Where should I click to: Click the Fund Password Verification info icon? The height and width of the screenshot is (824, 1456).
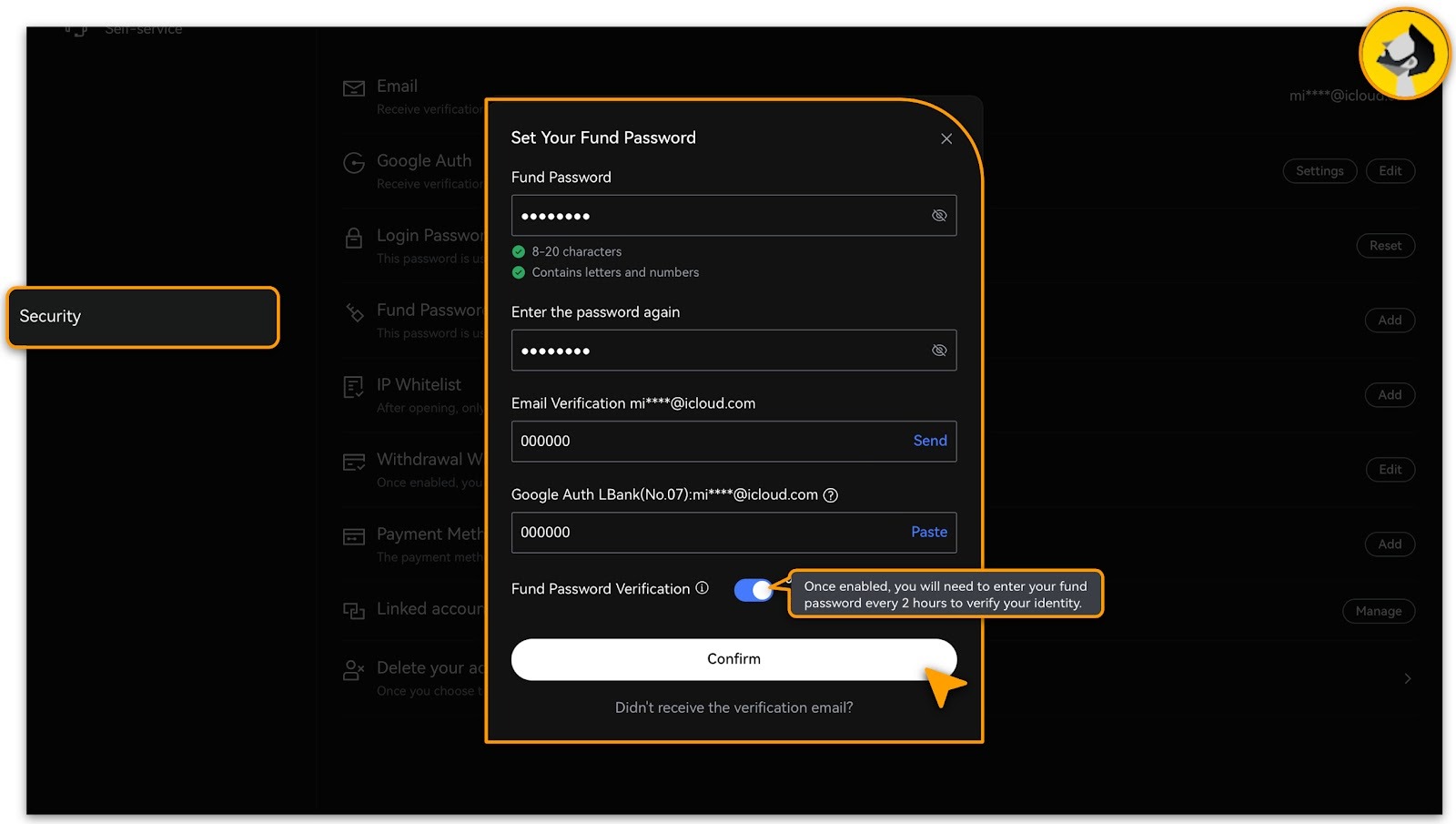point(702,588)
